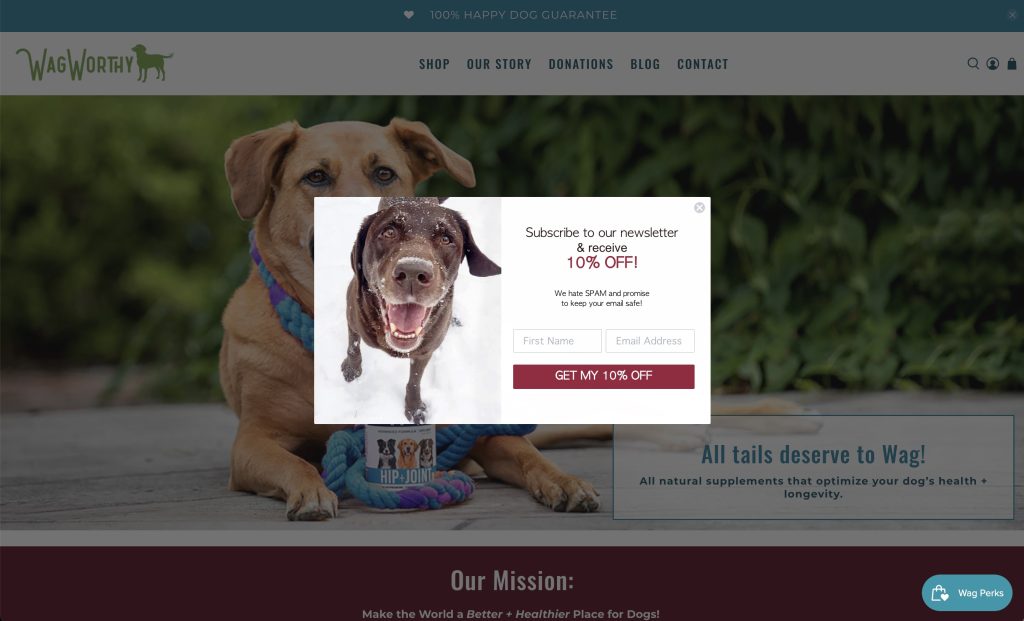Image resolution: width=1024 pixels, height=621 pixels.
Task: Open the account profile icon
Action: point(993,63)
